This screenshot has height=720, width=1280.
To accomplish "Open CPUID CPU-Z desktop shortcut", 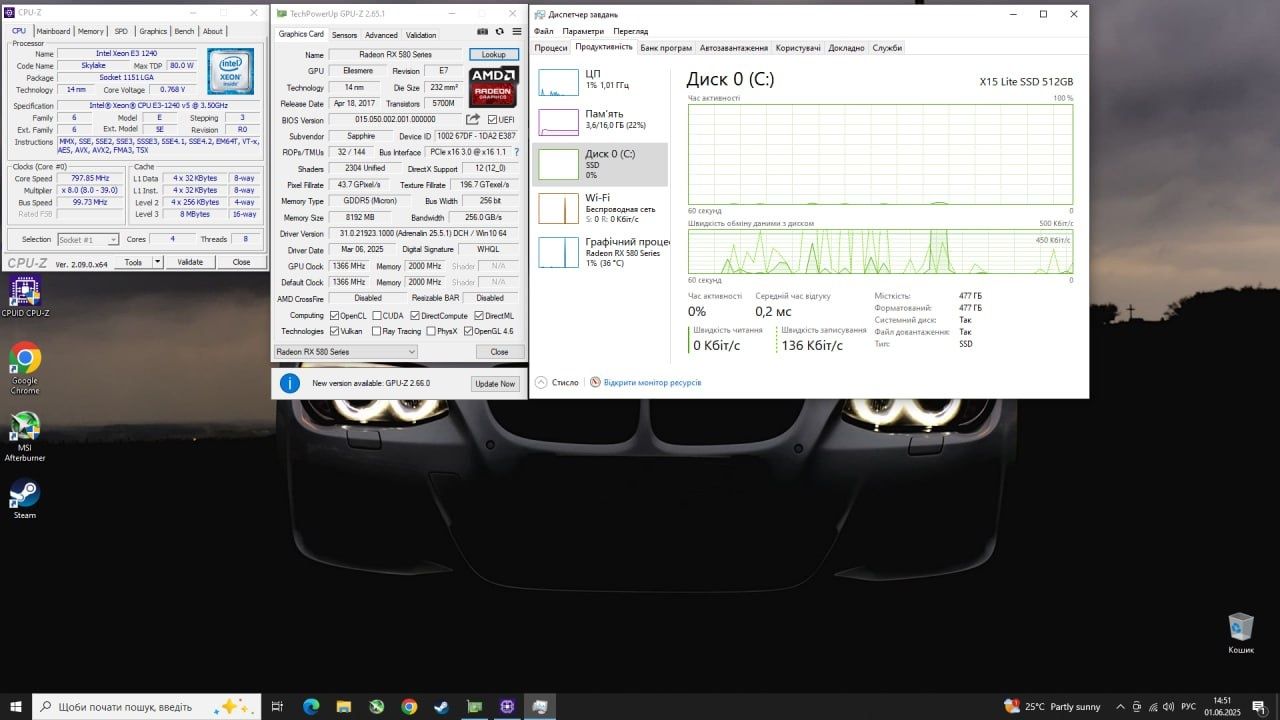I will tap(25, 296).
